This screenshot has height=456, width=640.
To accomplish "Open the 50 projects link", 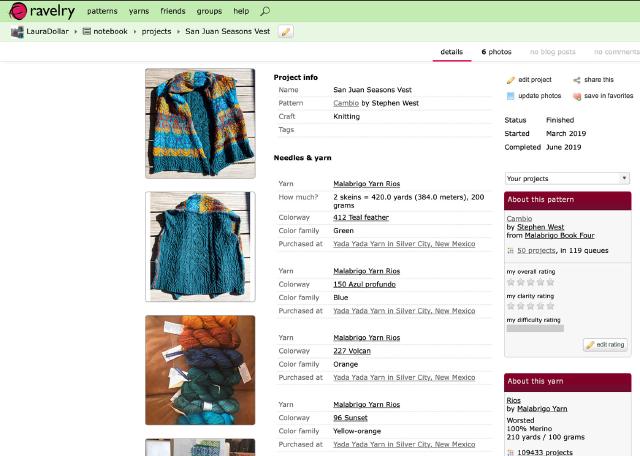I will coord(536,251).
